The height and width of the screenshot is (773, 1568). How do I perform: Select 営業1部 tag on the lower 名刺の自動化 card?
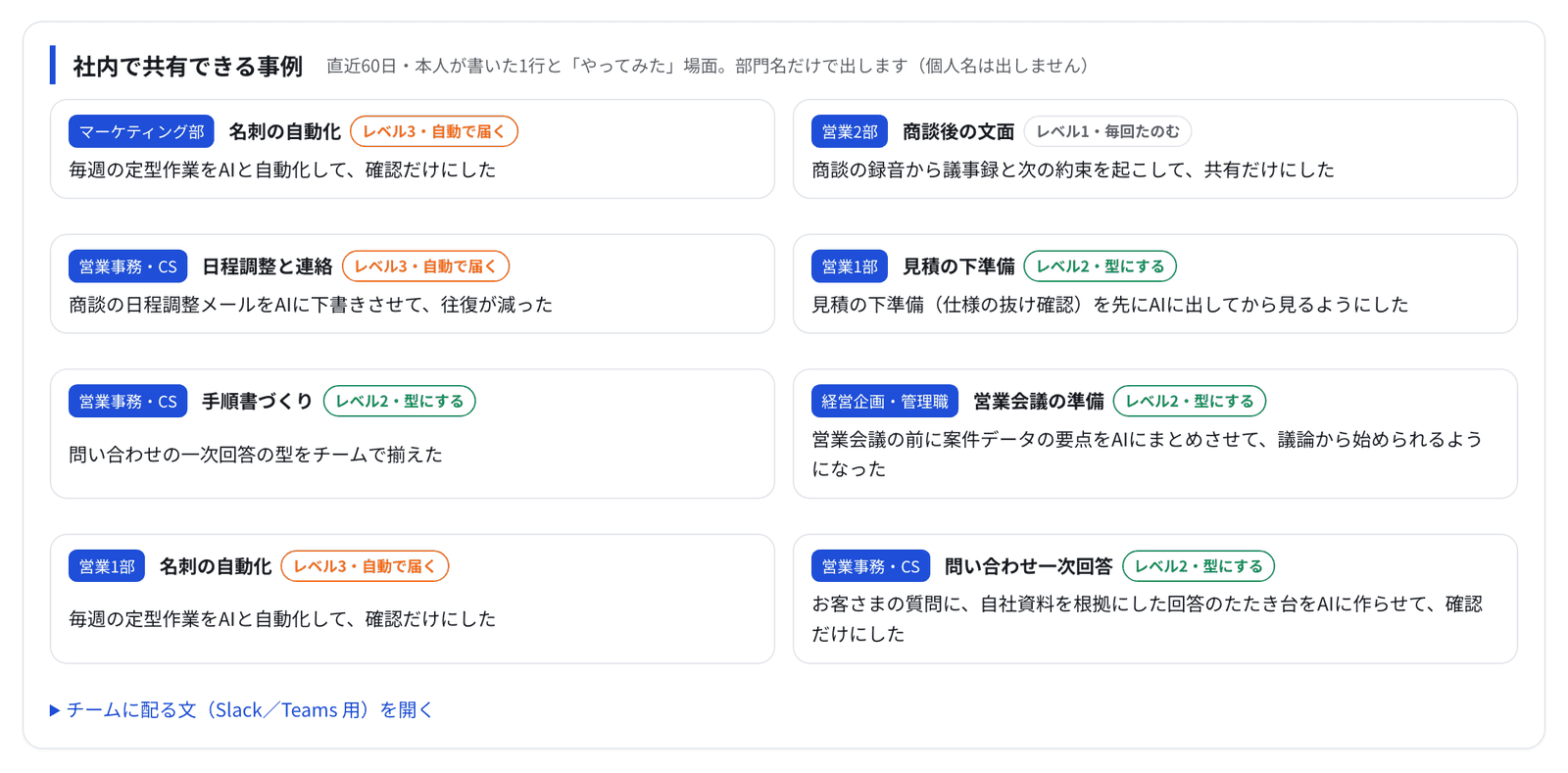(x=107, y=566)
